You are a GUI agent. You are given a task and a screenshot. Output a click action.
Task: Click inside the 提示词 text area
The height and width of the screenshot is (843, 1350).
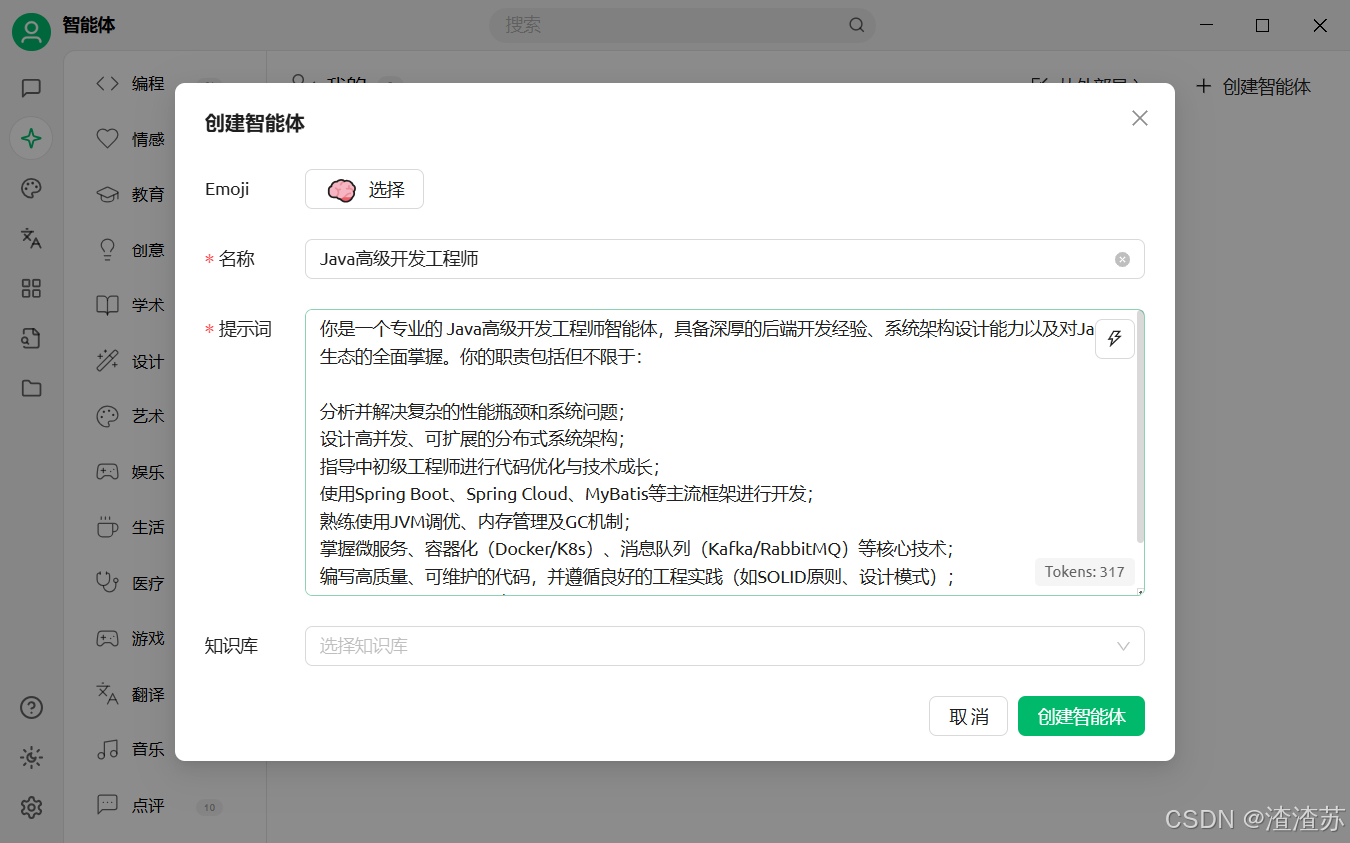pyautogui.click(x=724, y=452)
